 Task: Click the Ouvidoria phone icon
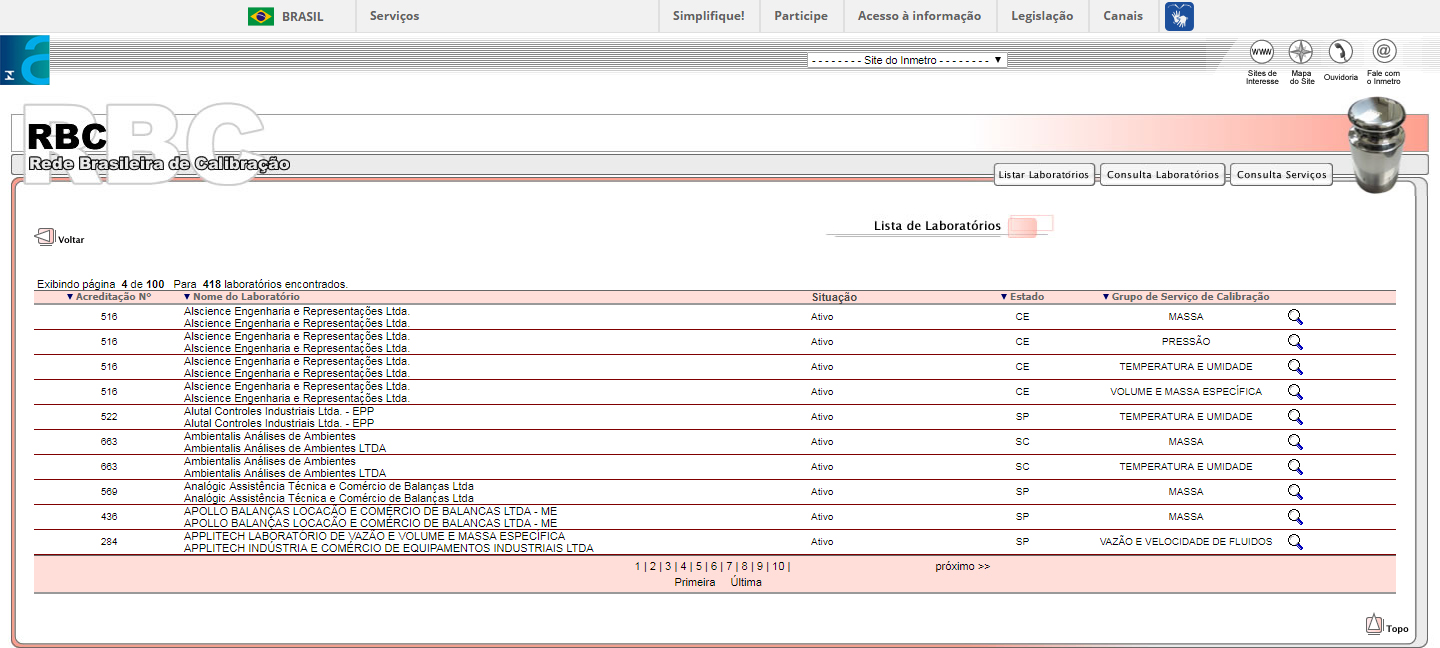(1340, 52)
